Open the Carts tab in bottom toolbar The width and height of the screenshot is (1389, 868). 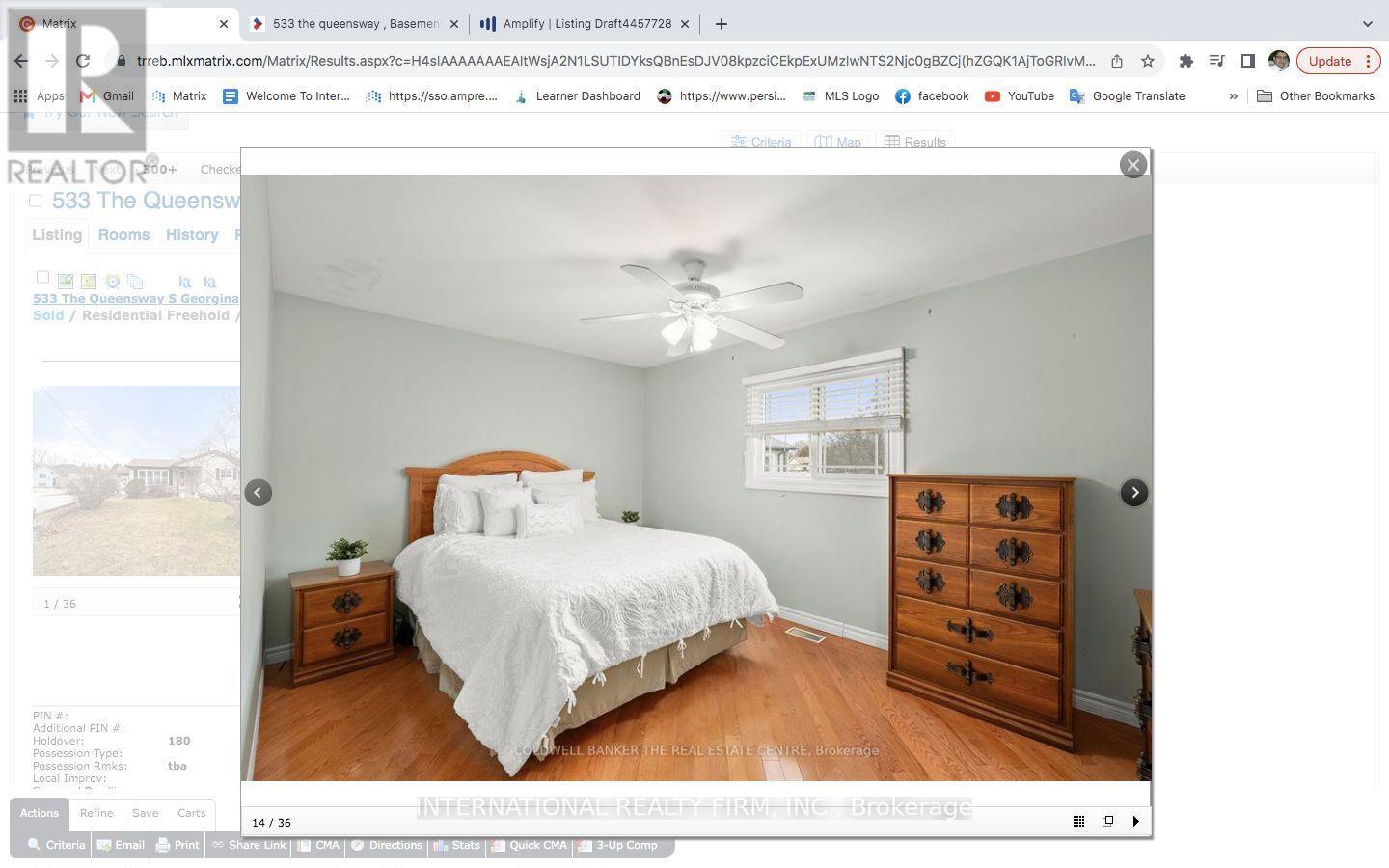191,813
